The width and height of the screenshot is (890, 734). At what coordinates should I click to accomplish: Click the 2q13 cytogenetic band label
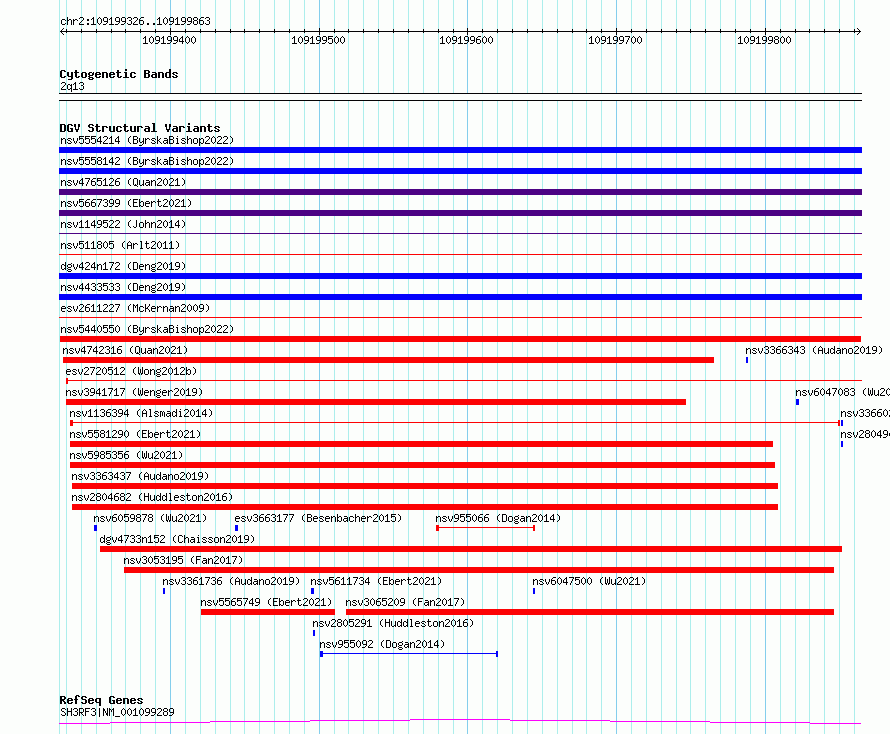pyautogui.click(x=72, y=86)
